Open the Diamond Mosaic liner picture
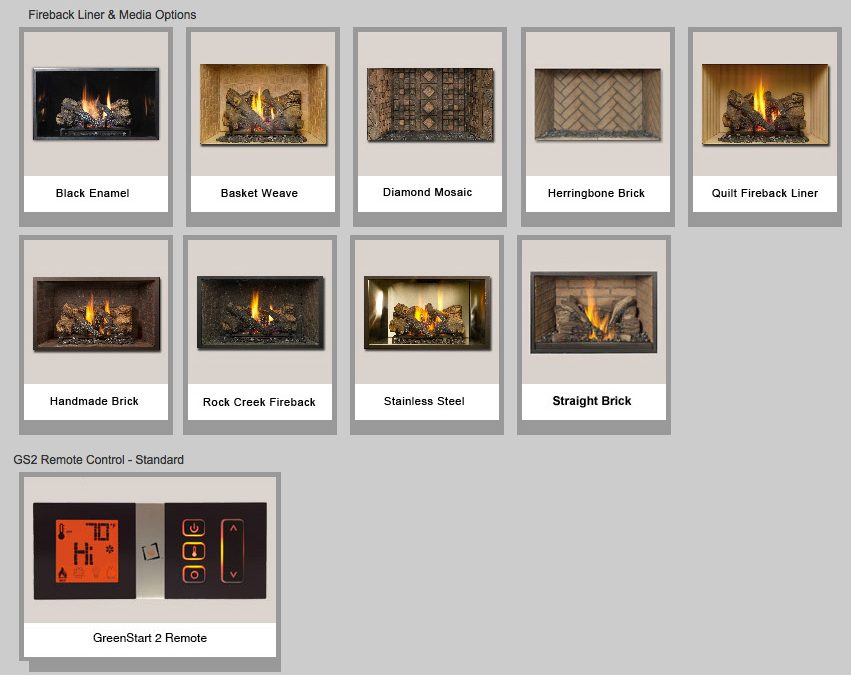Image resolution: width=851 pixels, height=675 pixels. (x=430, y=105)
